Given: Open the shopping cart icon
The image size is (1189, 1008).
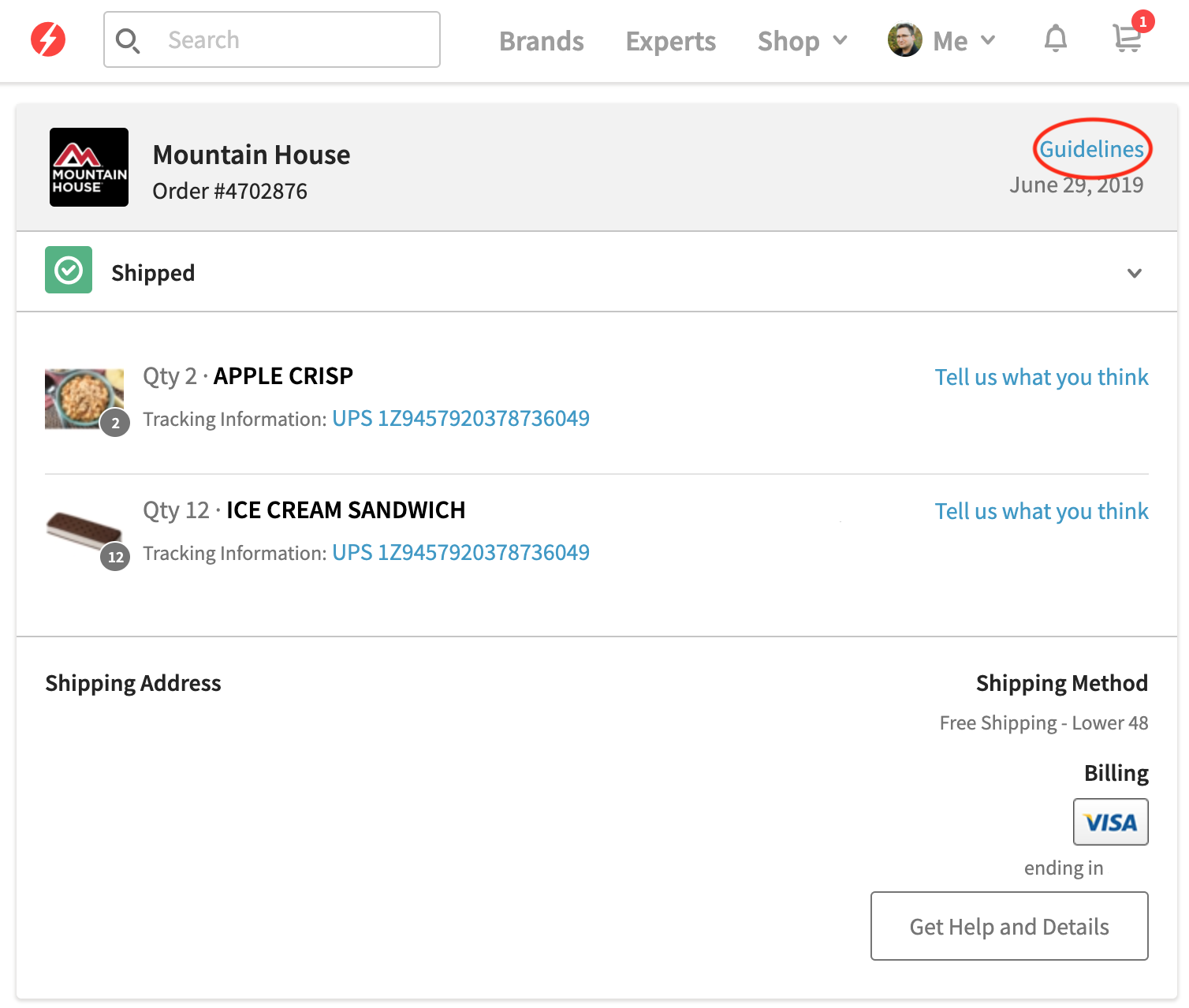Looking at the screenshot, I should (x=1127, y=38).
